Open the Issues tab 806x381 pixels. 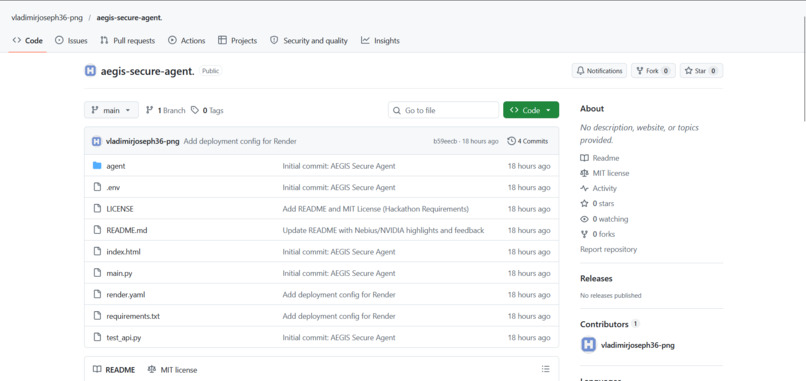[71, 41]
